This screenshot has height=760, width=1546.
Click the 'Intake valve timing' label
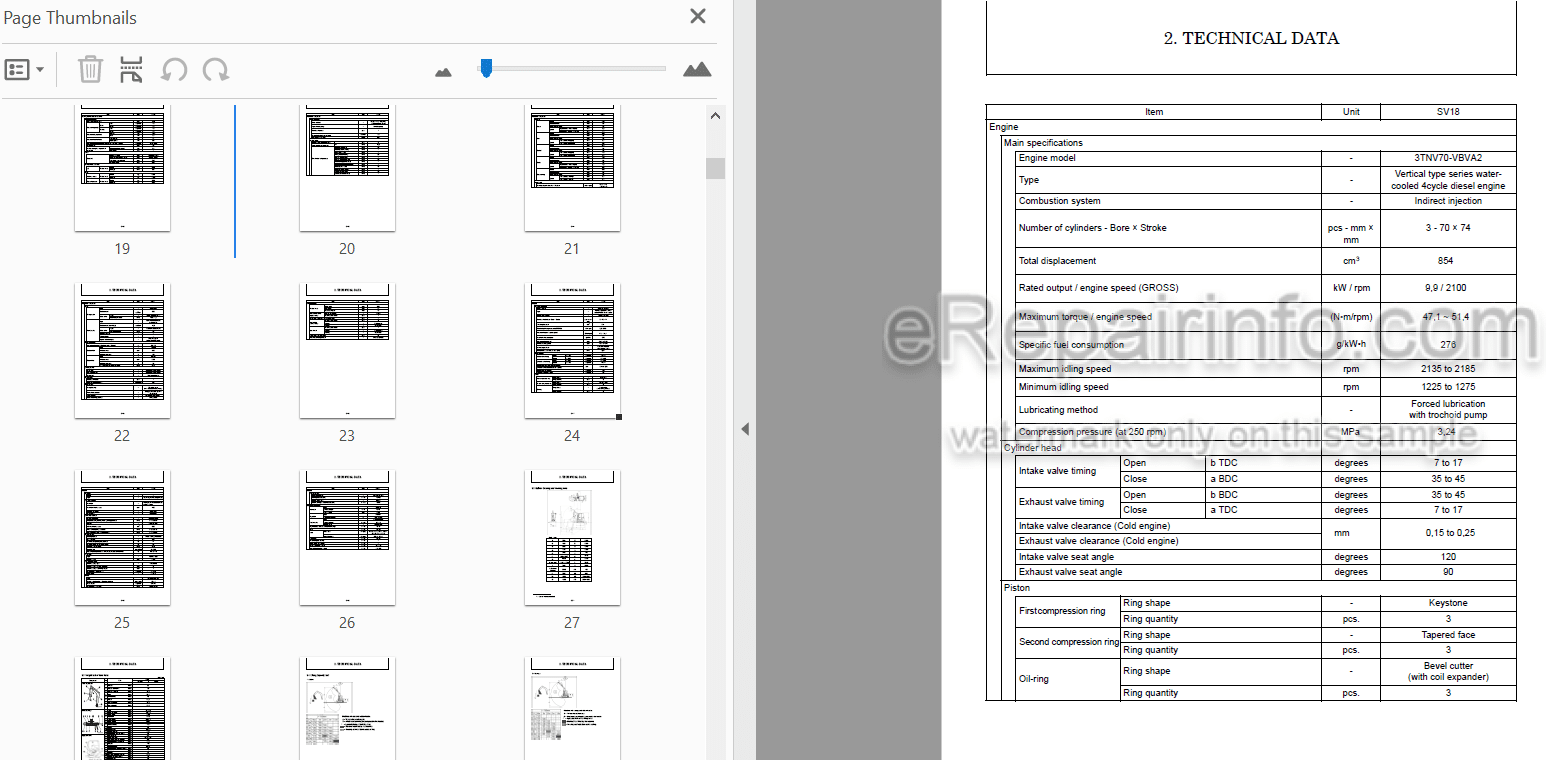(1057, 471)
